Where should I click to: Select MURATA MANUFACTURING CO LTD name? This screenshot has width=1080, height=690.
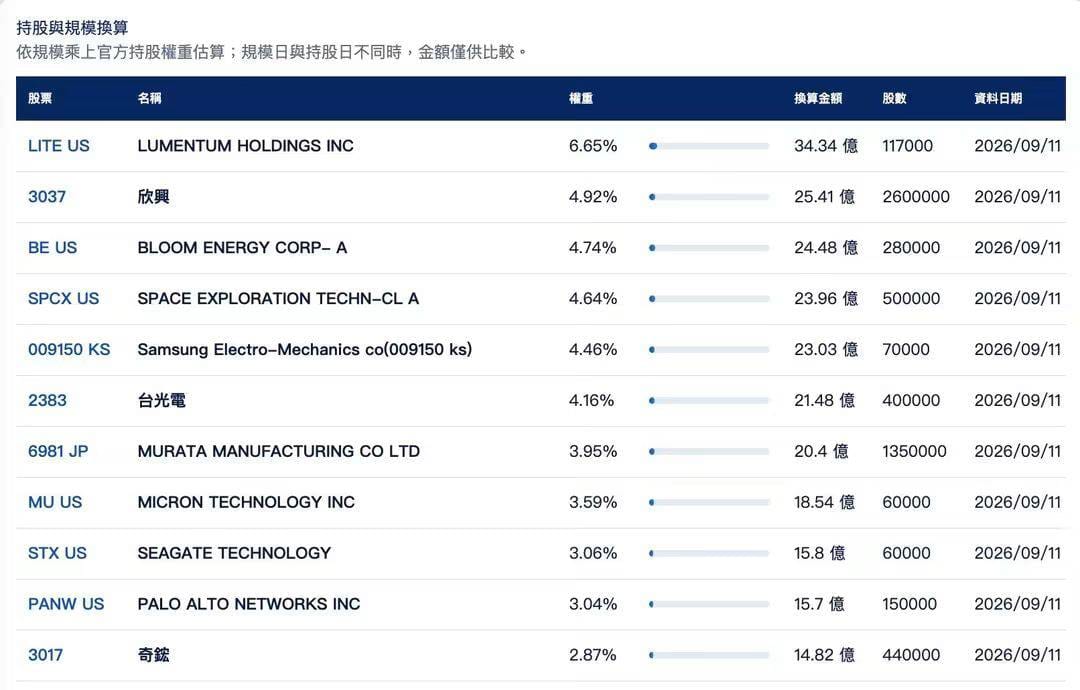click(x=278, y=452)
